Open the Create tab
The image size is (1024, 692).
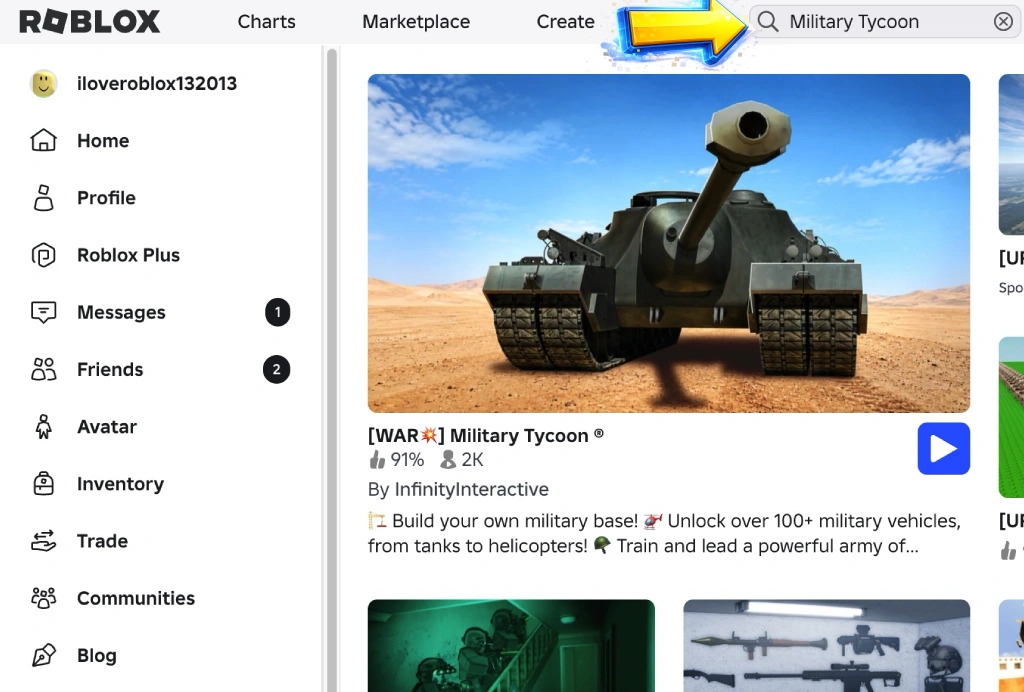click(x=566, y=22)
